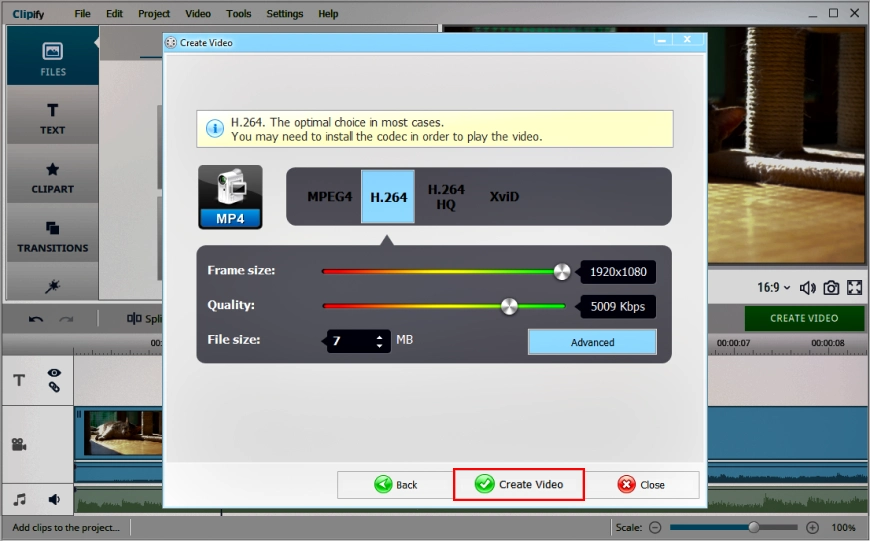Click the link icon on text track
This screenshot has width=870, height=541.
point(54,387)
